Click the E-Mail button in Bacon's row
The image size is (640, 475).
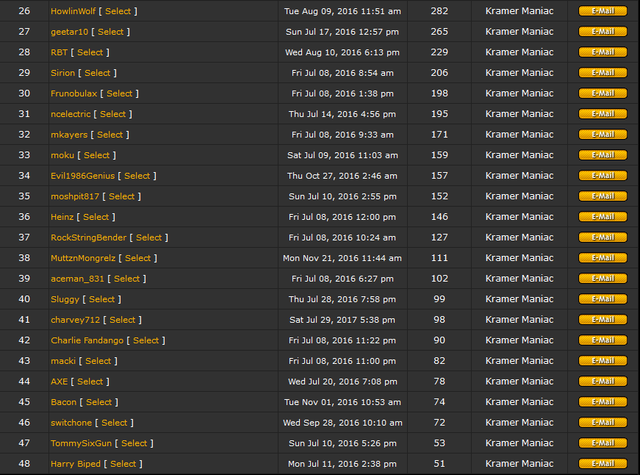[603, 402]
